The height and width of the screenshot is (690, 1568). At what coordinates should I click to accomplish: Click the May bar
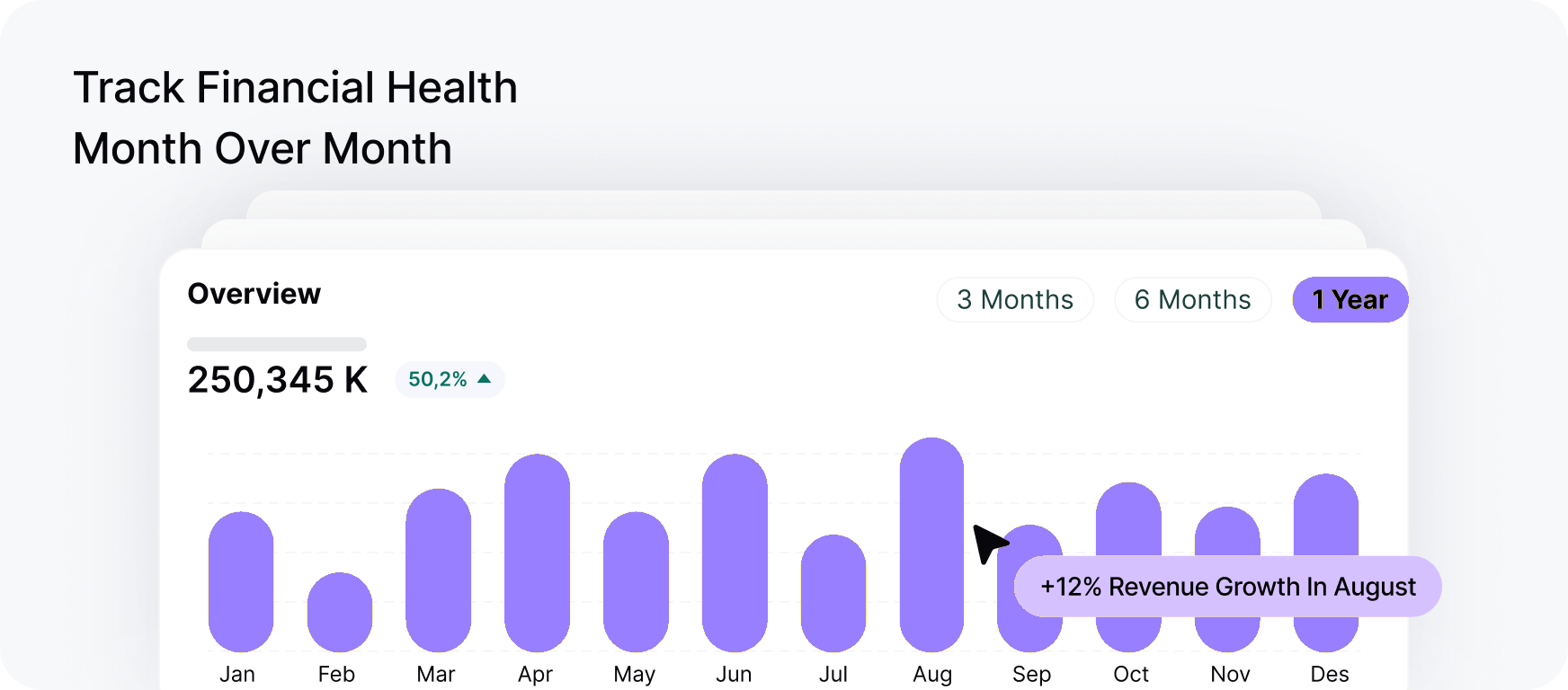pyautogui.click(x=636, y=581)
